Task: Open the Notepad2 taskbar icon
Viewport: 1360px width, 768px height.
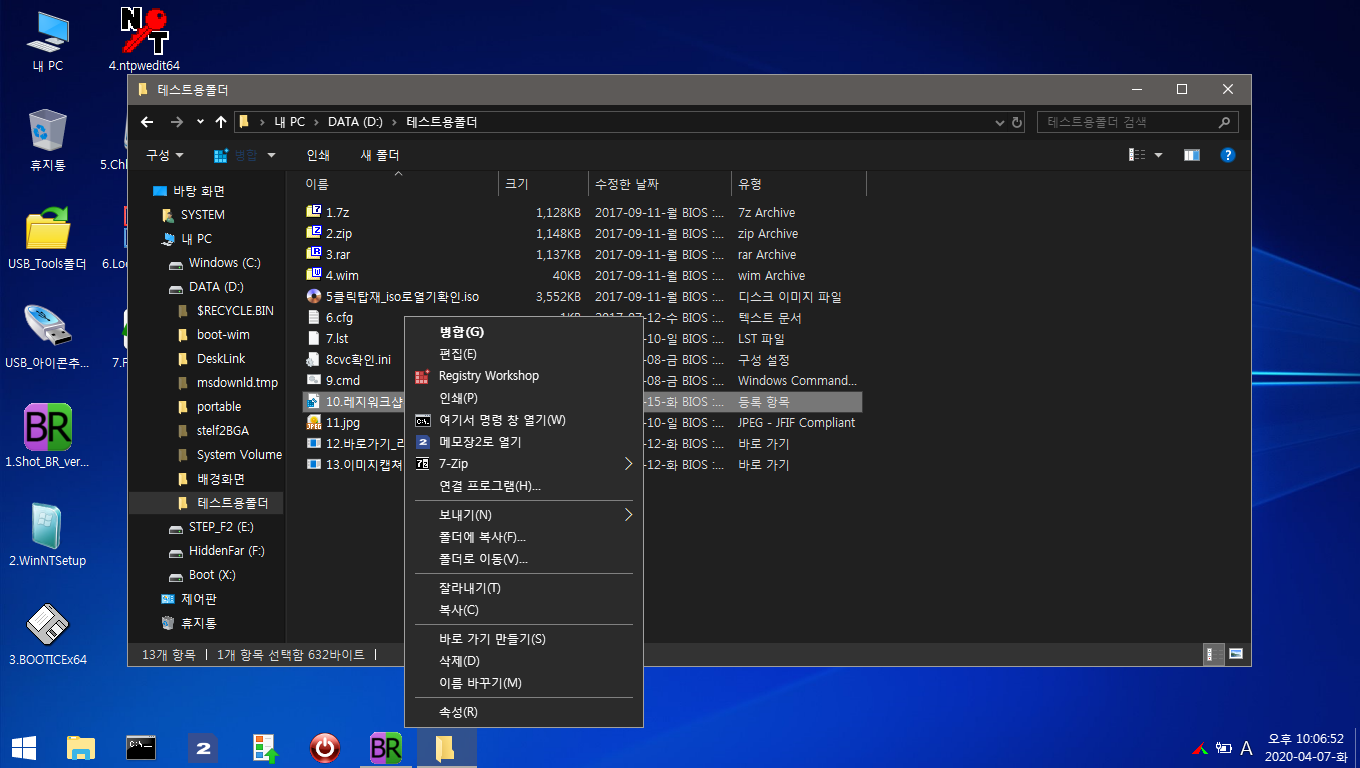Action: point(202,747)
